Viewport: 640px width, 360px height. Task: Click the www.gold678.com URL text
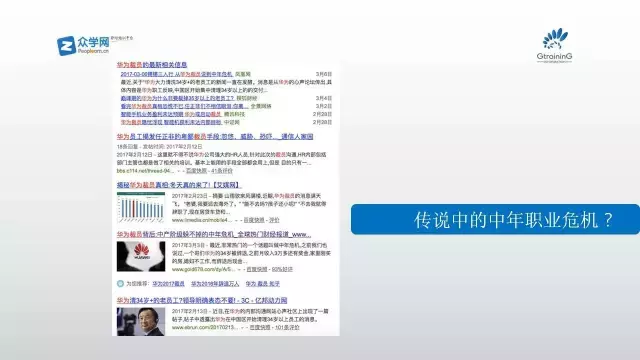203,269
